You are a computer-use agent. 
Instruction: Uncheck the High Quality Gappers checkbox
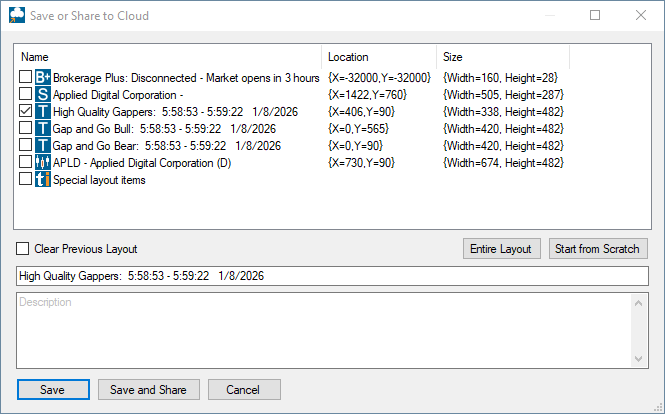click(25, 111)
